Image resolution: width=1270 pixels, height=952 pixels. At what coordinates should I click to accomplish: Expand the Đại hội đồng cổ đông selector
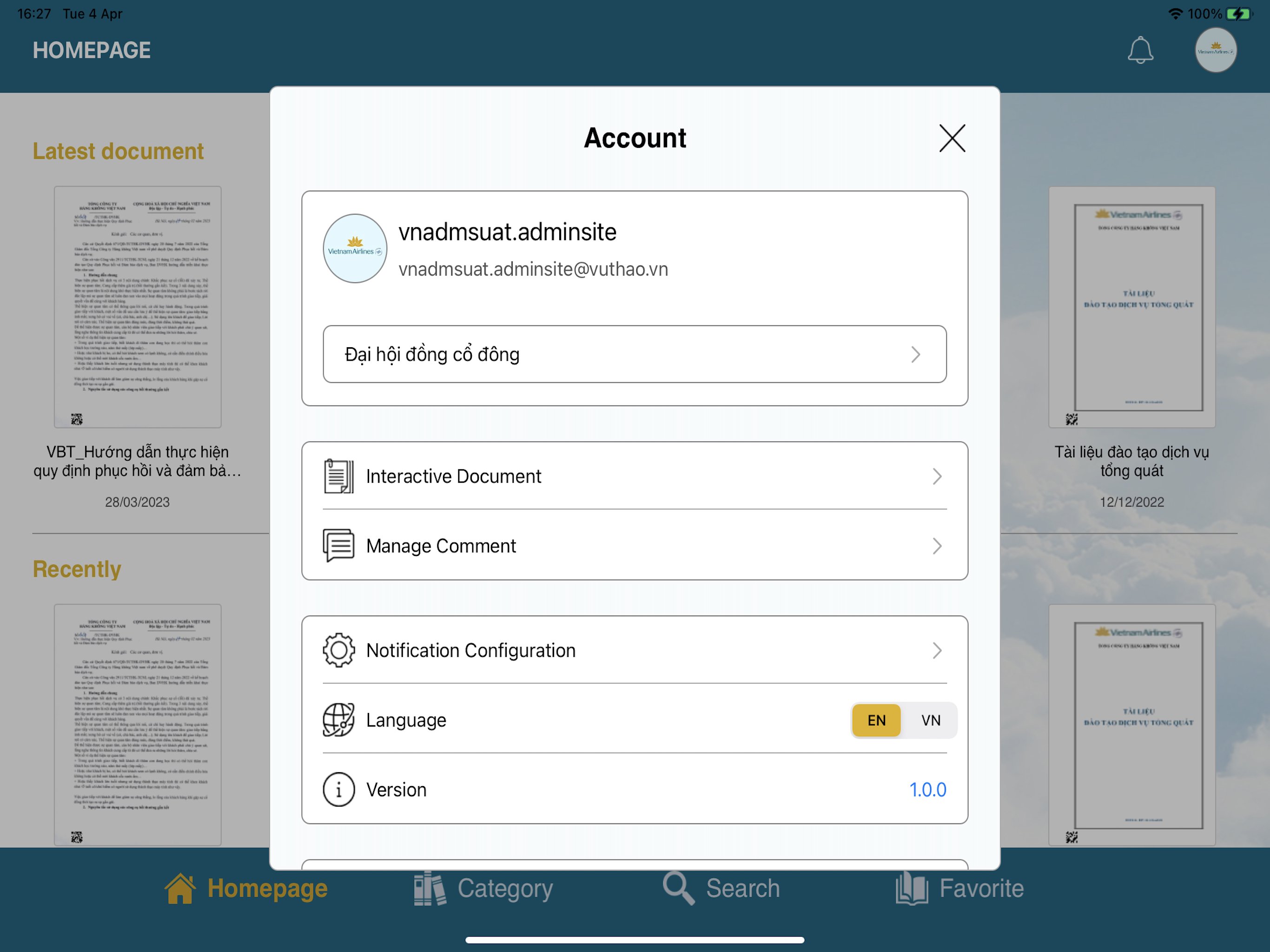point(635,354)
